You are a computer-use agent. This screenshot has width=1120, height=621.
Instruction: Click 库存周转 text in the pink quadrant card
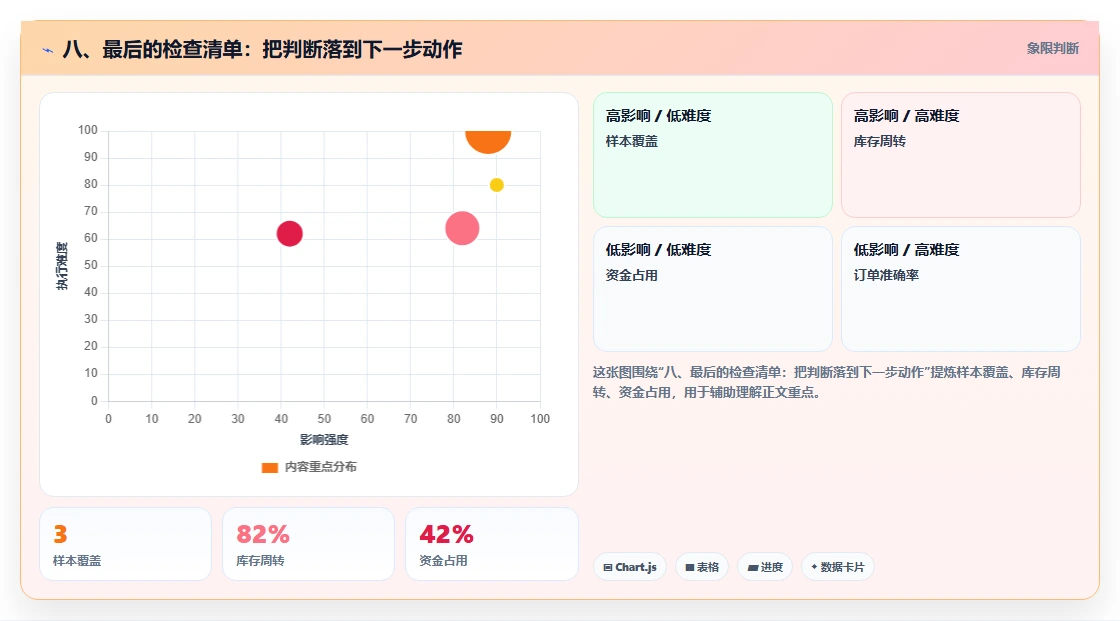tap(879, 141)
